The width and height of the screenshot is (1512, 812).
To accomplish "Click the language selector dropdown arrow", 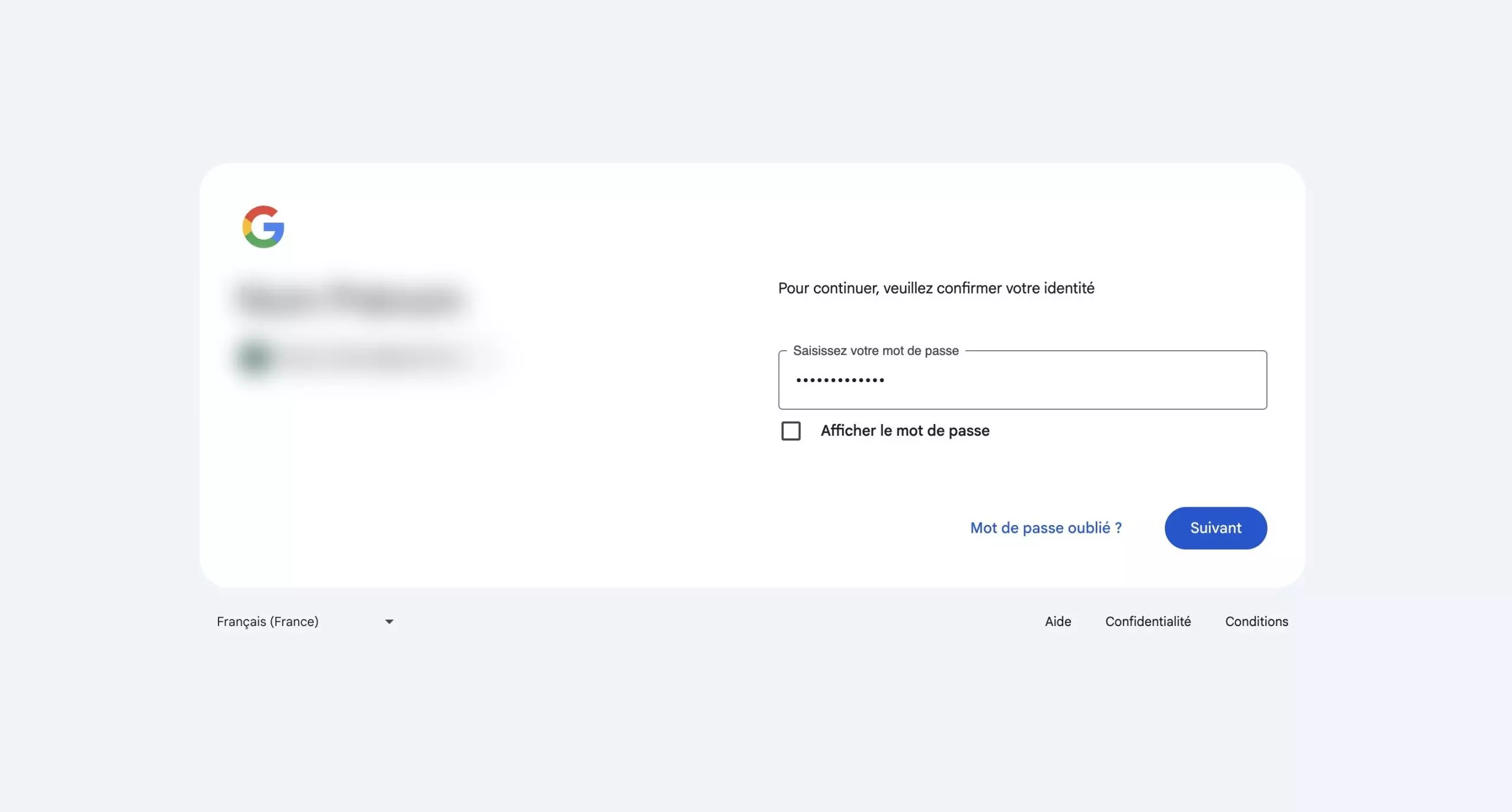I will [x=389, y=622].
